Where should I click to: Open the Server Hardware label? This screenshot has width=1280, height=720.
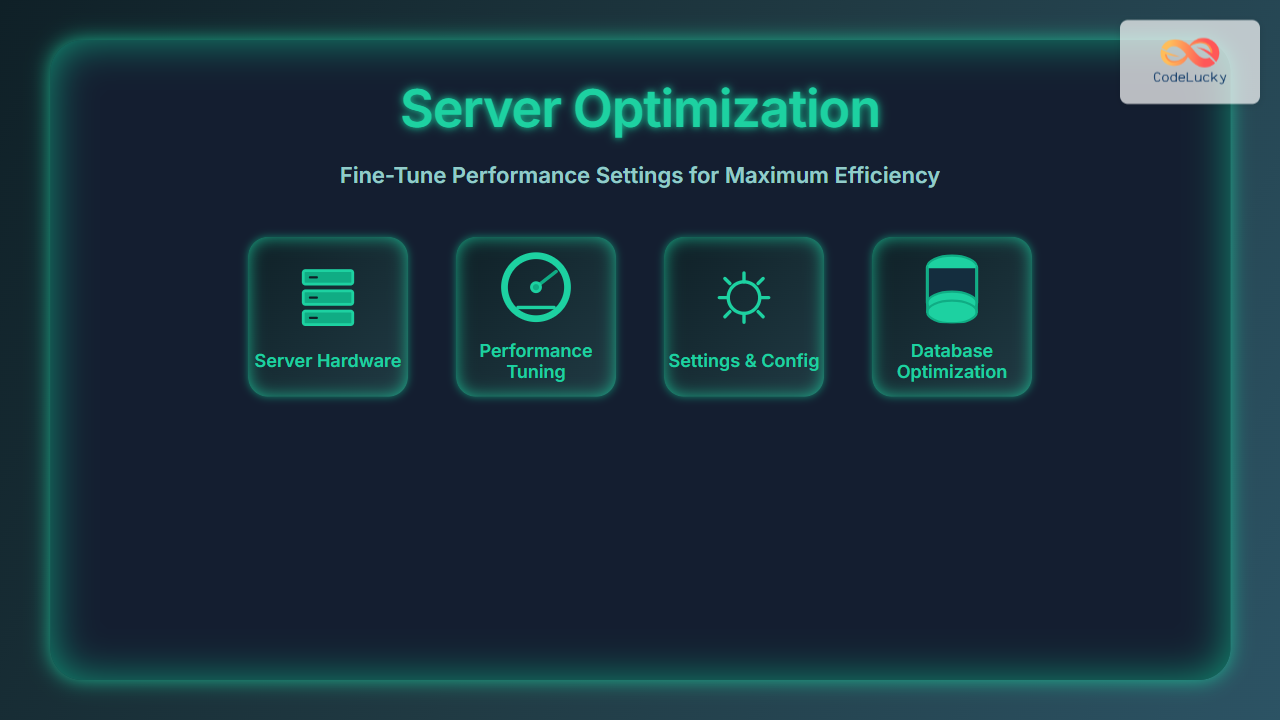328,361
